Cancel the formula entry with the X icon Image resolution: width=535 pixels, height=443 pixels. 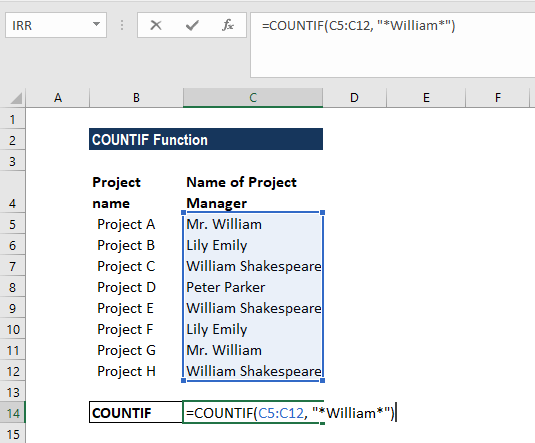(x=156, y=25)
